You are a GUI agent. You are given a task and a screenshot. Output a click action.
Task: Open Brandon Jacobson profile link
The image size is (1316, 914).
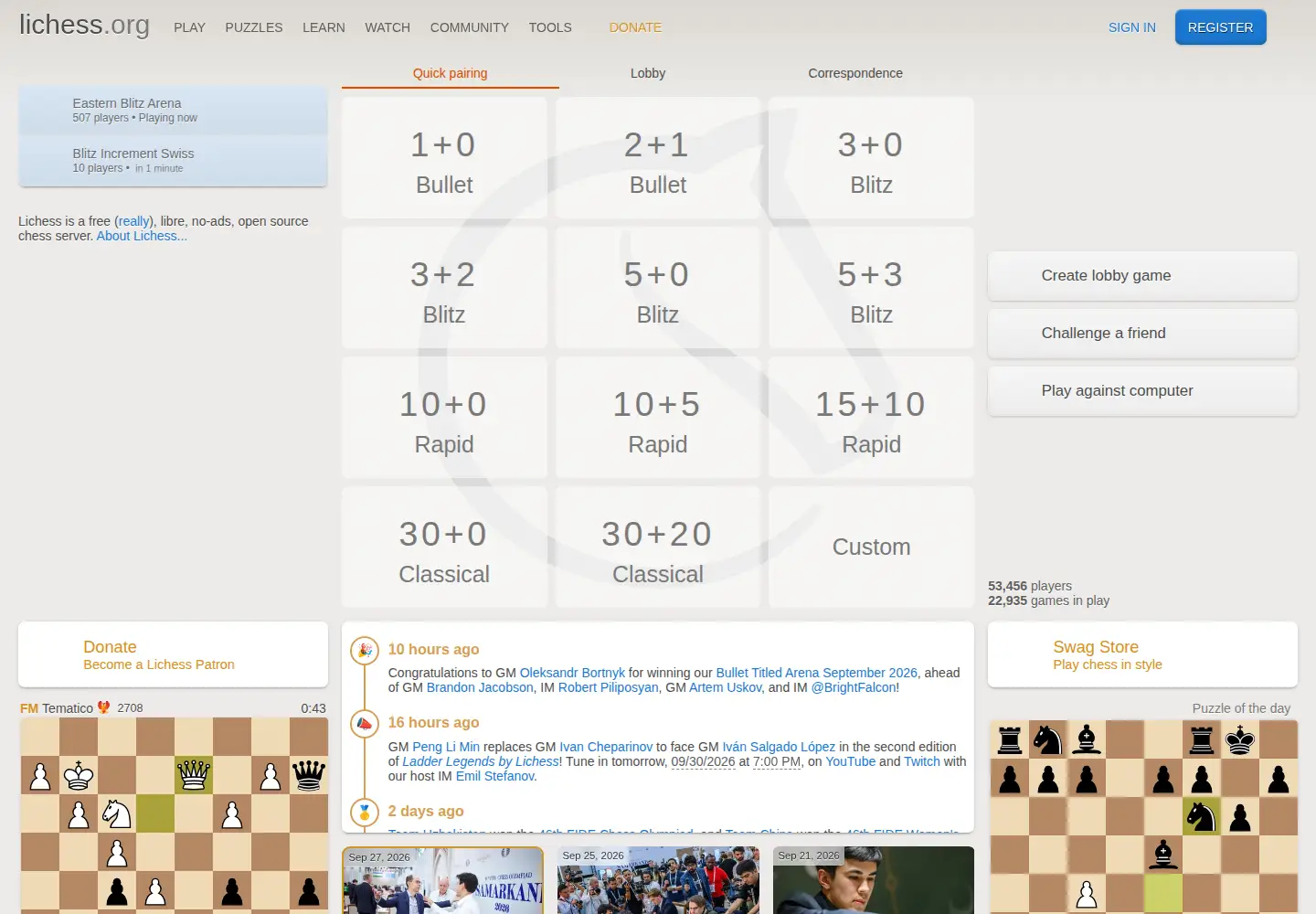(480, 687)
